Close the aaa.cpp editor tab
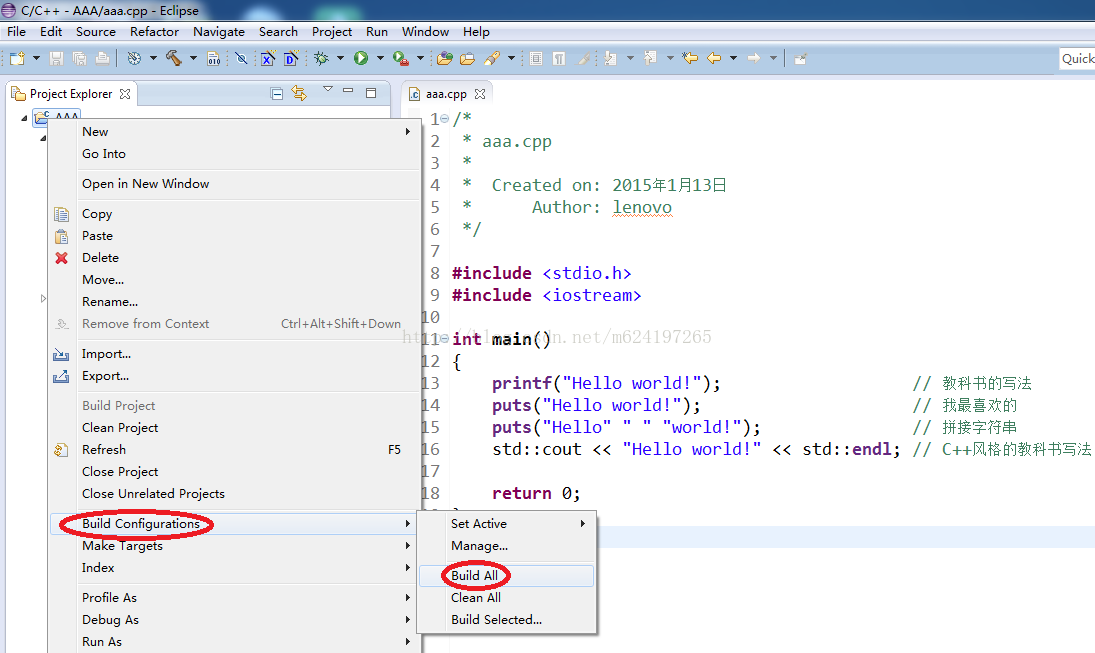 (480, 94)
